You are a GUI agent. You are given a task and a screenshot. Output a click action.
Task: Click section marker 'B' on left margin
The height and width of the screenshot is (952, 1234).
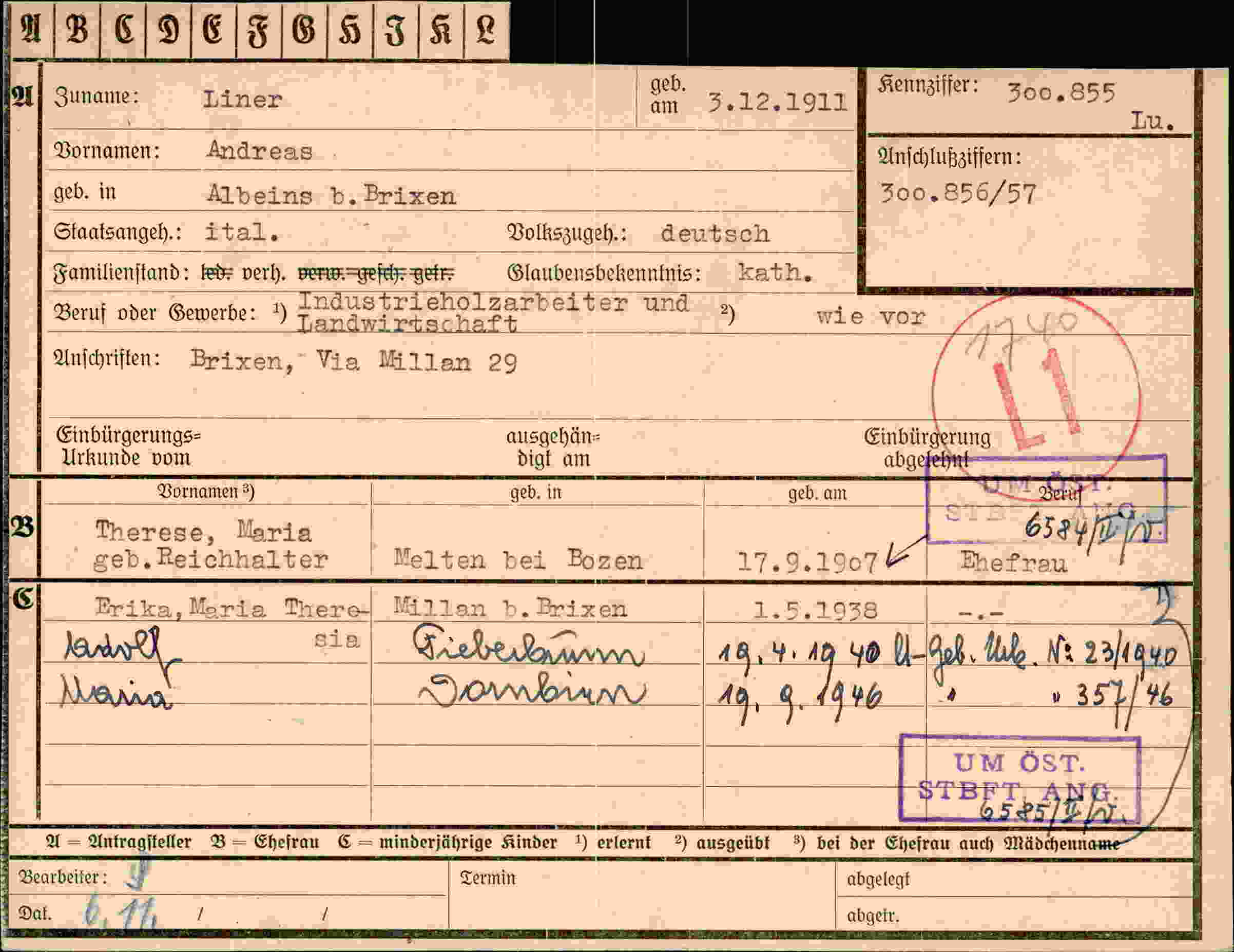click(24, 528)
